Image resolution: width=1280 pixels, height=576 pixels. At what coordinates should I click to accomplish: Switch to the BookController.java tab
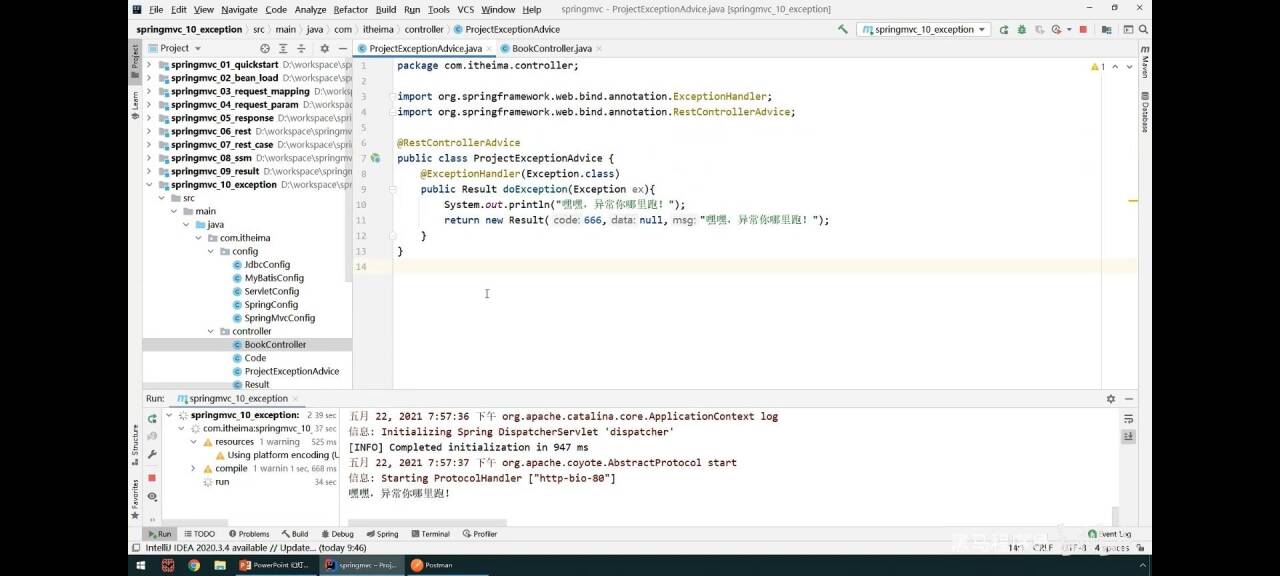551,48
